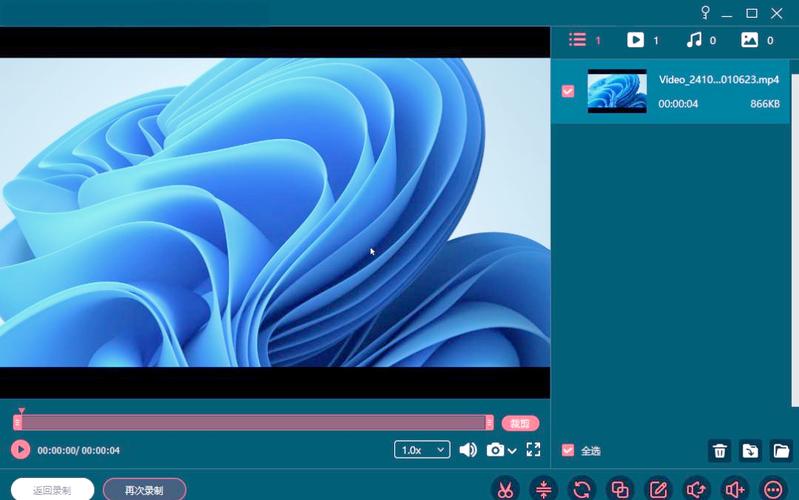Open the more tools ellipsis button
Viewport: 799px width, 500px height.
coord(773,489)
